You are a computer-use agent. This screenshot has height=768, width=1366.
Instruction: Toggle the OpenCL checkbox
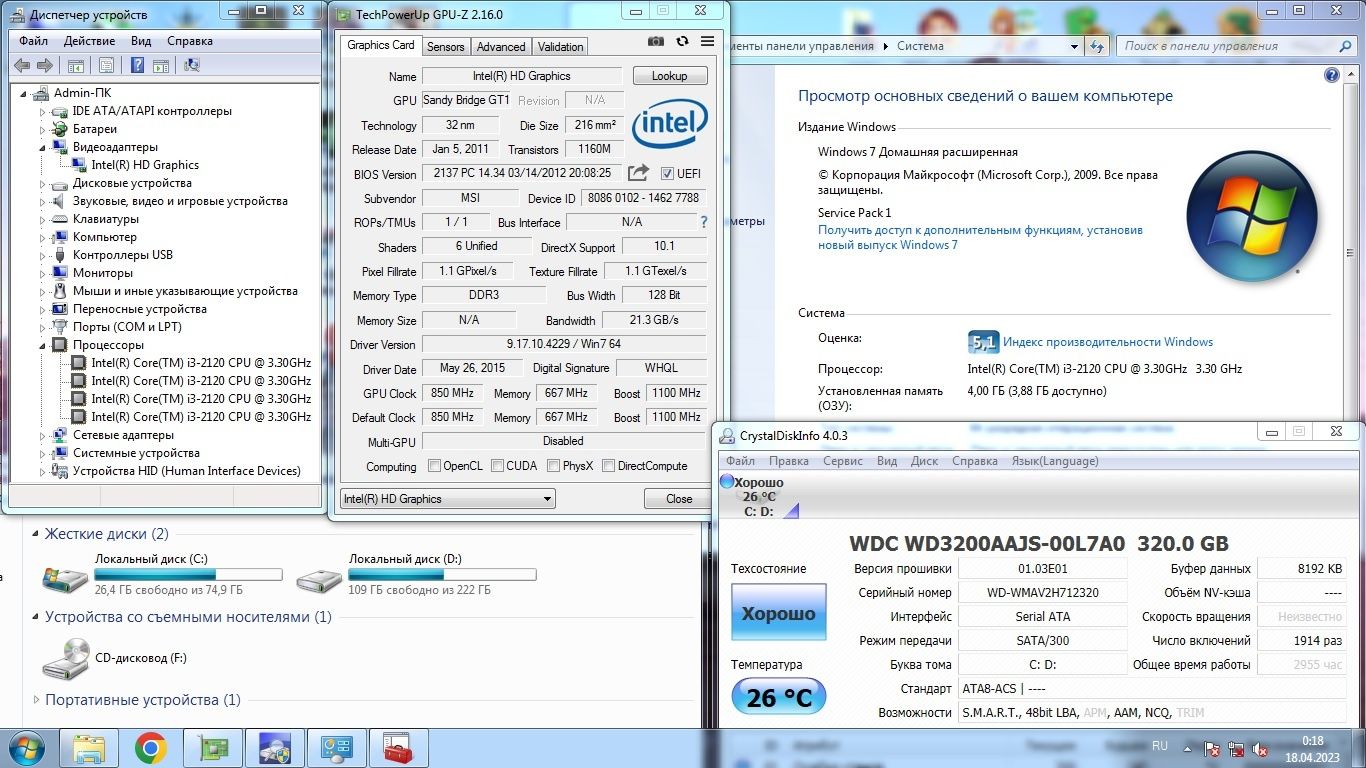pos(434,466)
